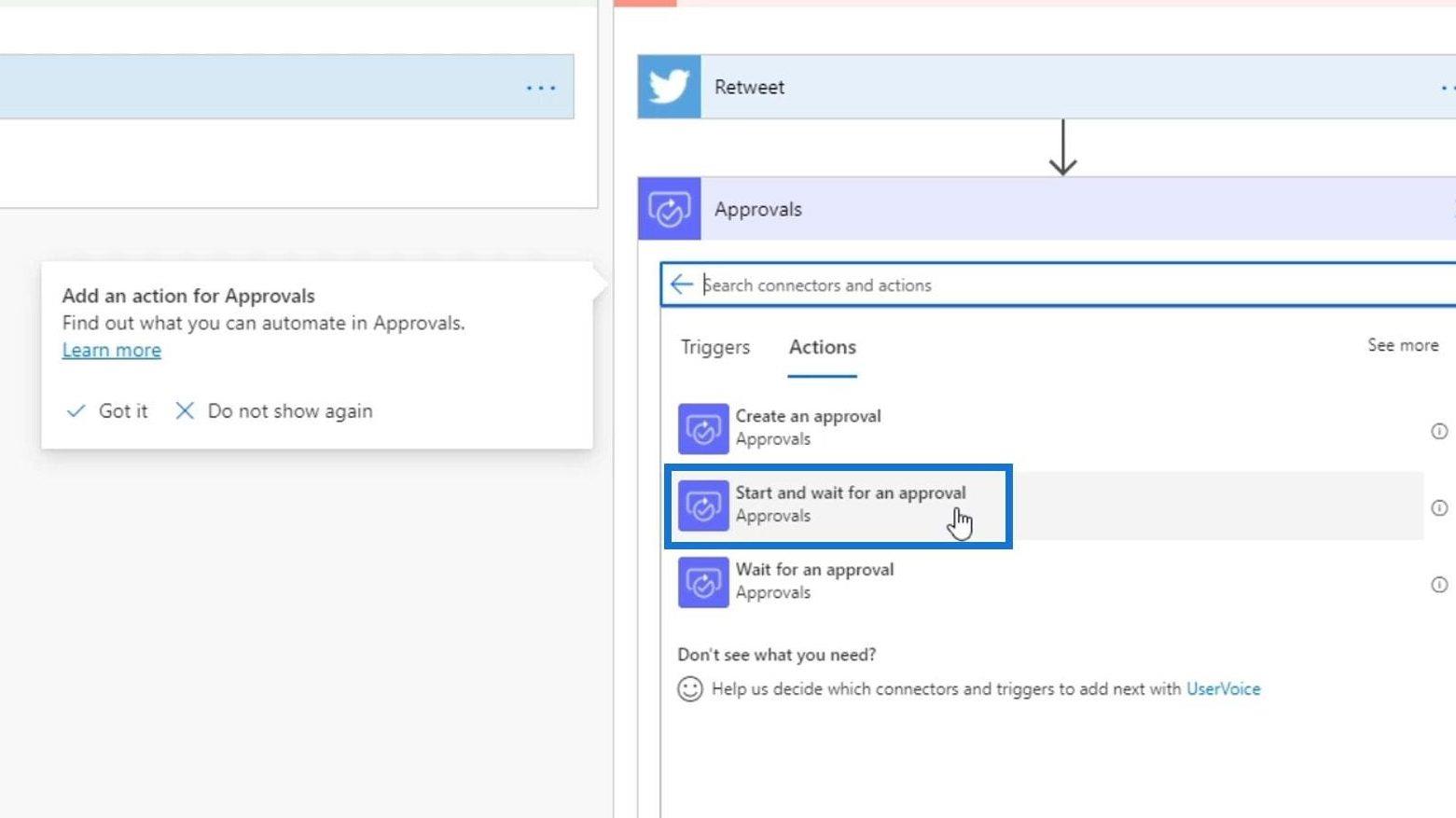Click Add an action for Approvals heading
1456x818 pixels.
click(x=188, y=296)
